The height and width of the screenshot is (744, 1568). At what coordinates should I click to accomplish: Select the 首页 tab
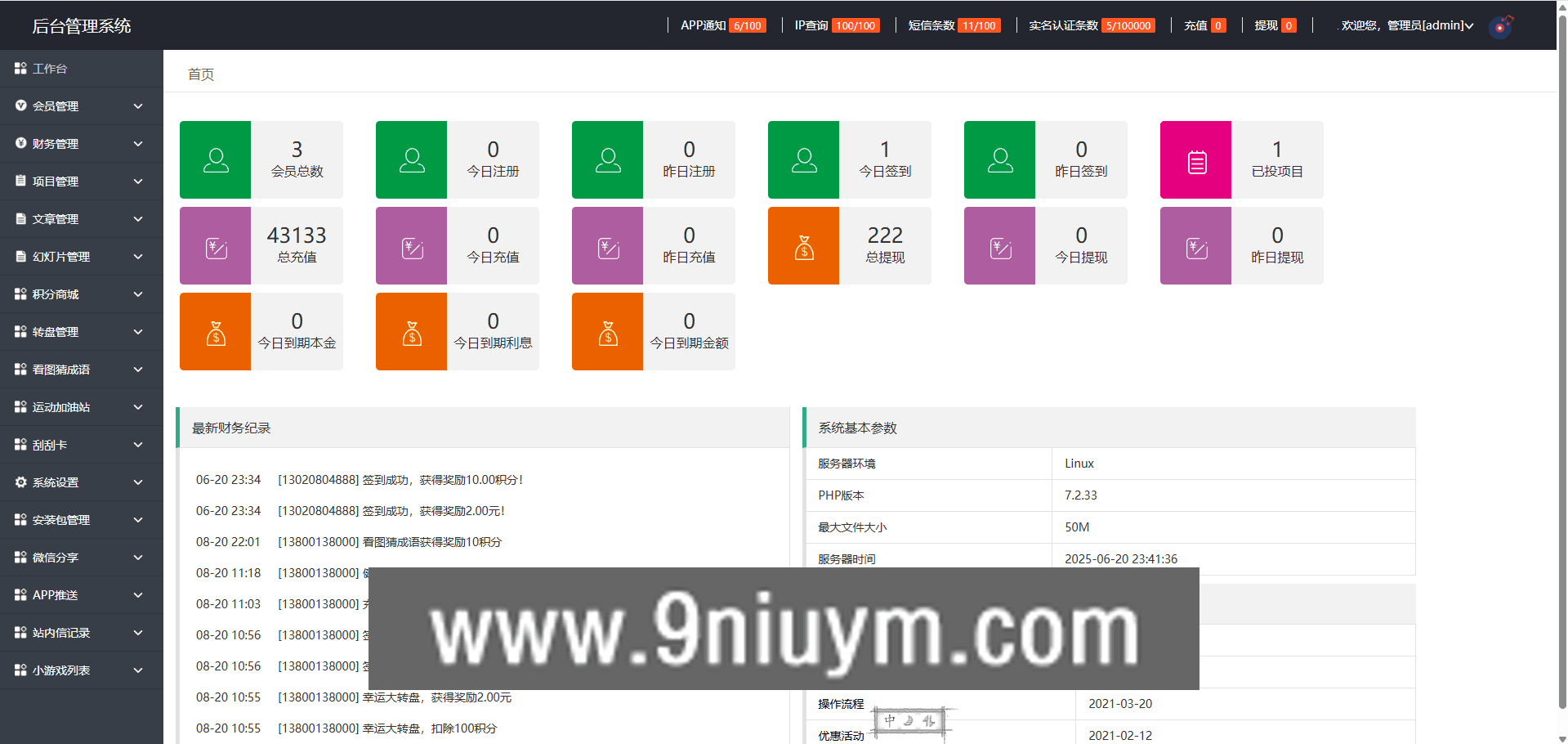coord(201,74)
